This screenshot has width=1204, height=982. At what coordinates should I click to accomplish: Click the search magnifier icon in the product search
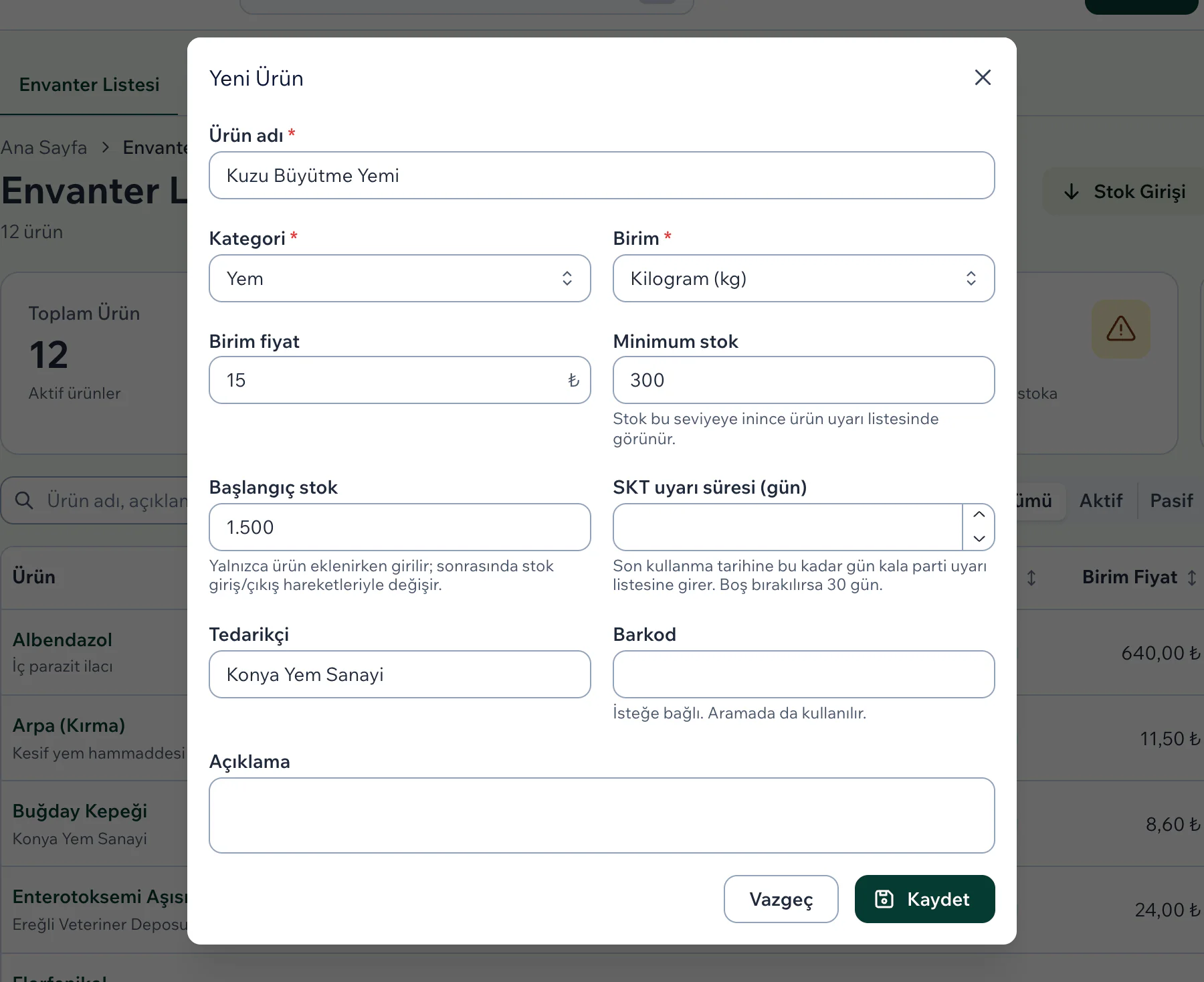[x=24, y=500]
